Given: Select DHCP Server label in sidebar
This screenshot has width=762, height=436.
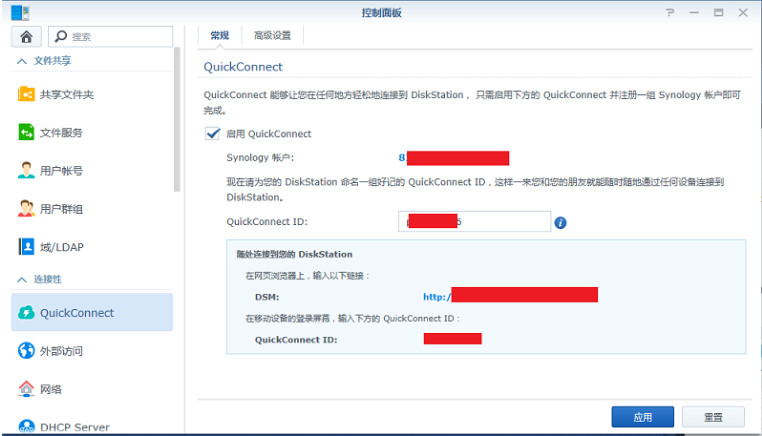Looking at the screenshot, I should (75, 427).
